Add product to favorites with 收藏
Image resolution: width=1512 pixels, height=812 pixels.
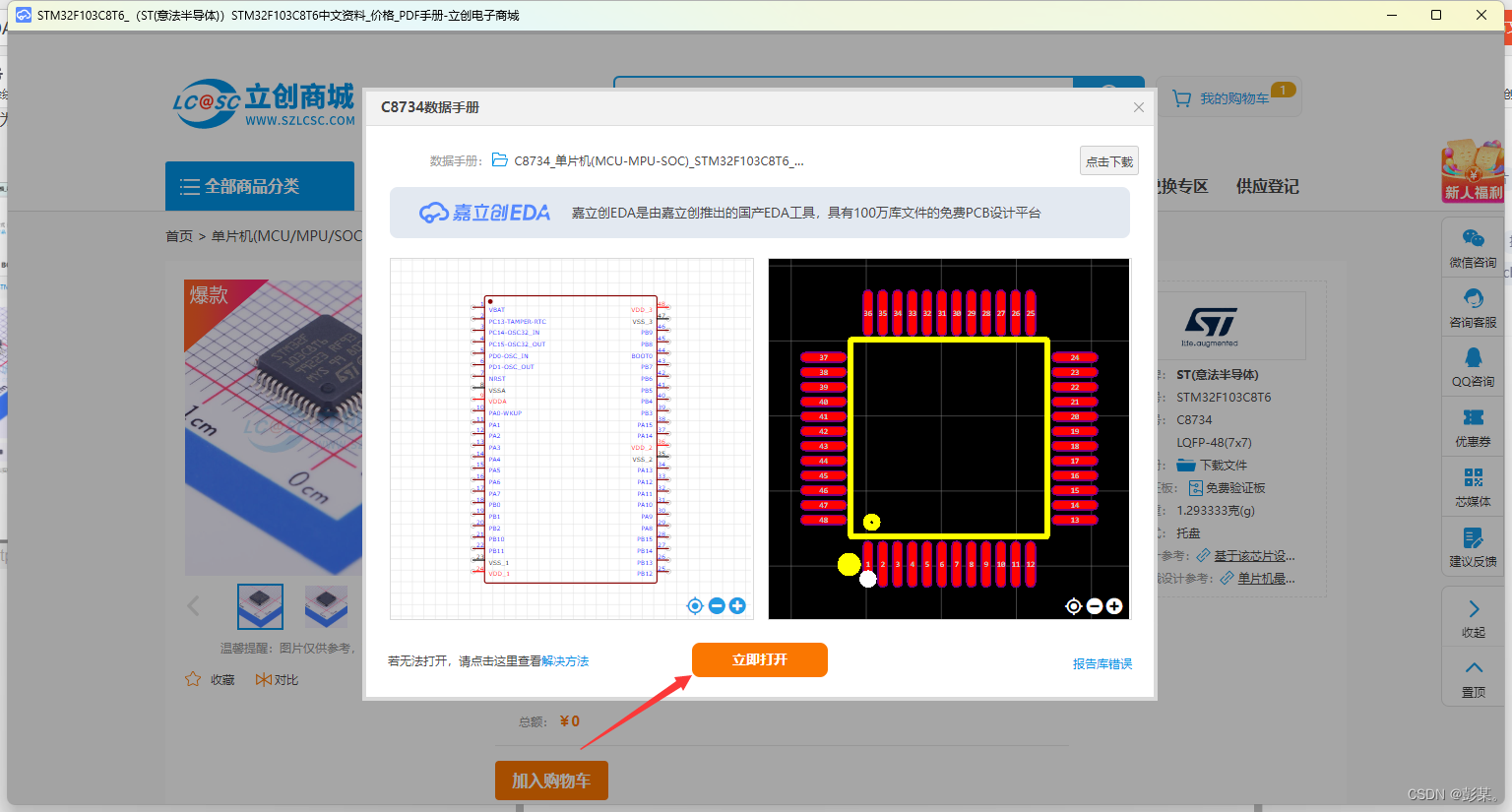210,680
